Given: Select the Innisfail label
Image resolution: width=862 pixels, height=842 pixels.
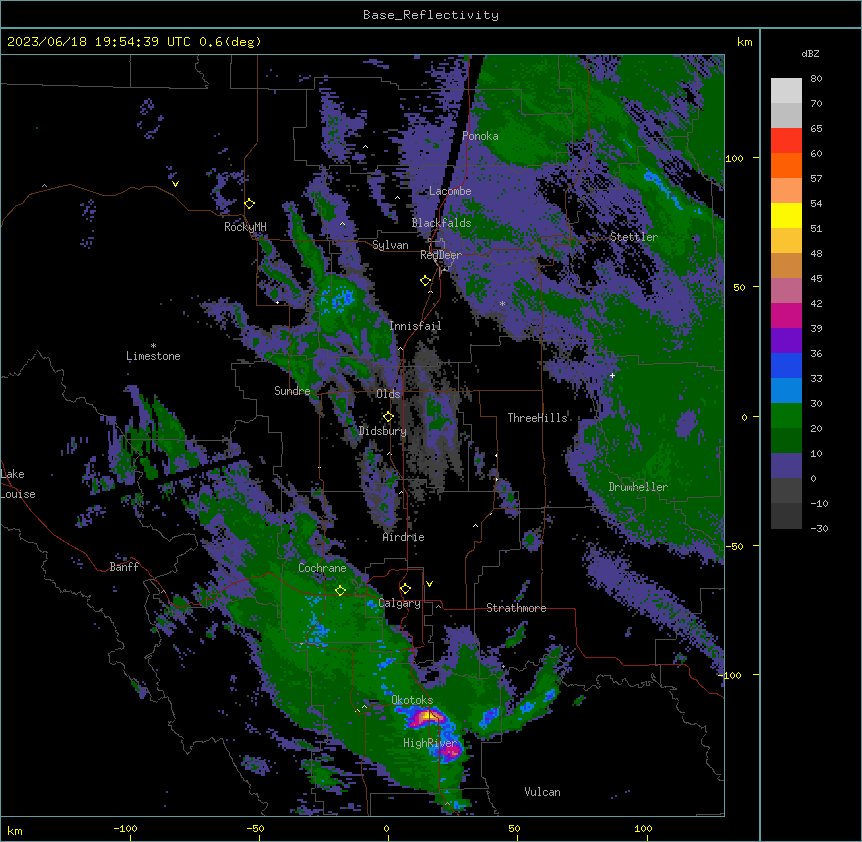Looking at the screenshot, I should click(415, 326).
